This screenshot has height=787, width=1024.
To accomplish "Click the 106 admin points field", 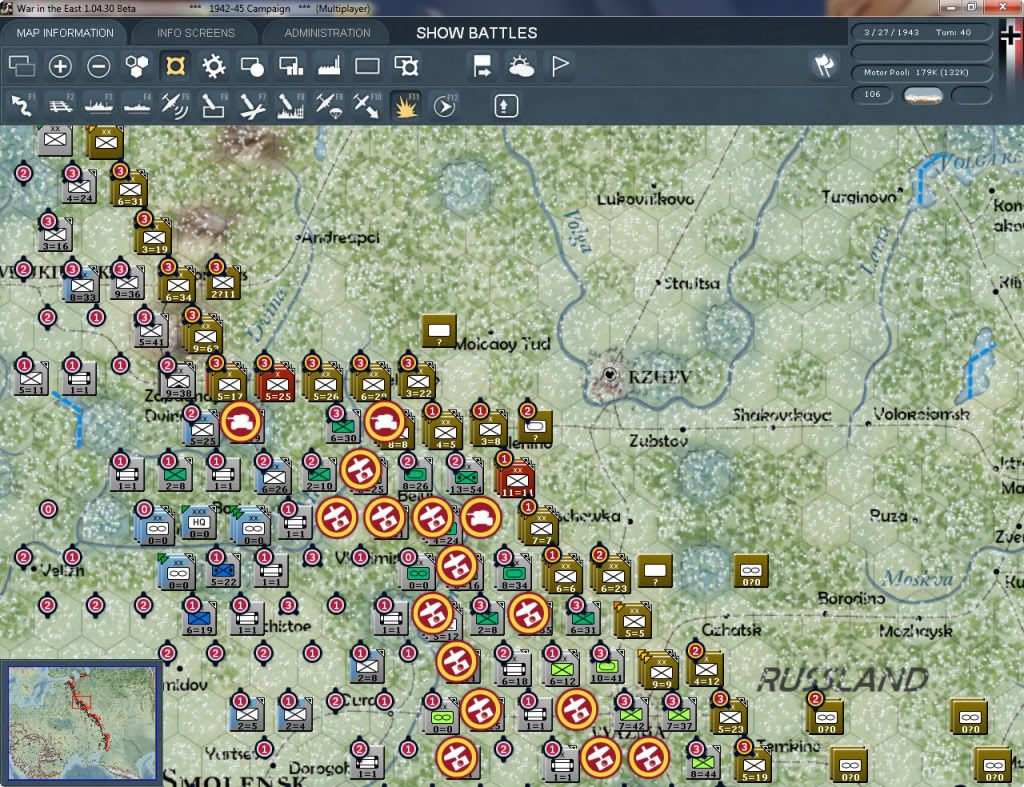I will [872, 95].
